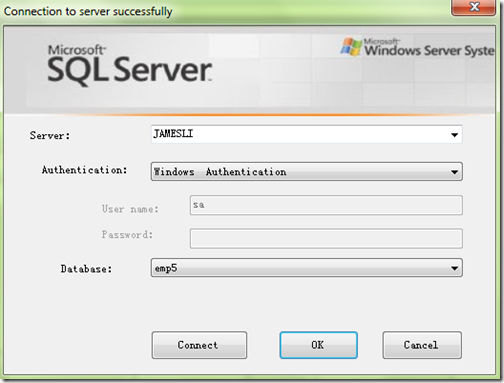
Task: Open the Database dropdown showing emp5
Action: (x=306, y=268)
